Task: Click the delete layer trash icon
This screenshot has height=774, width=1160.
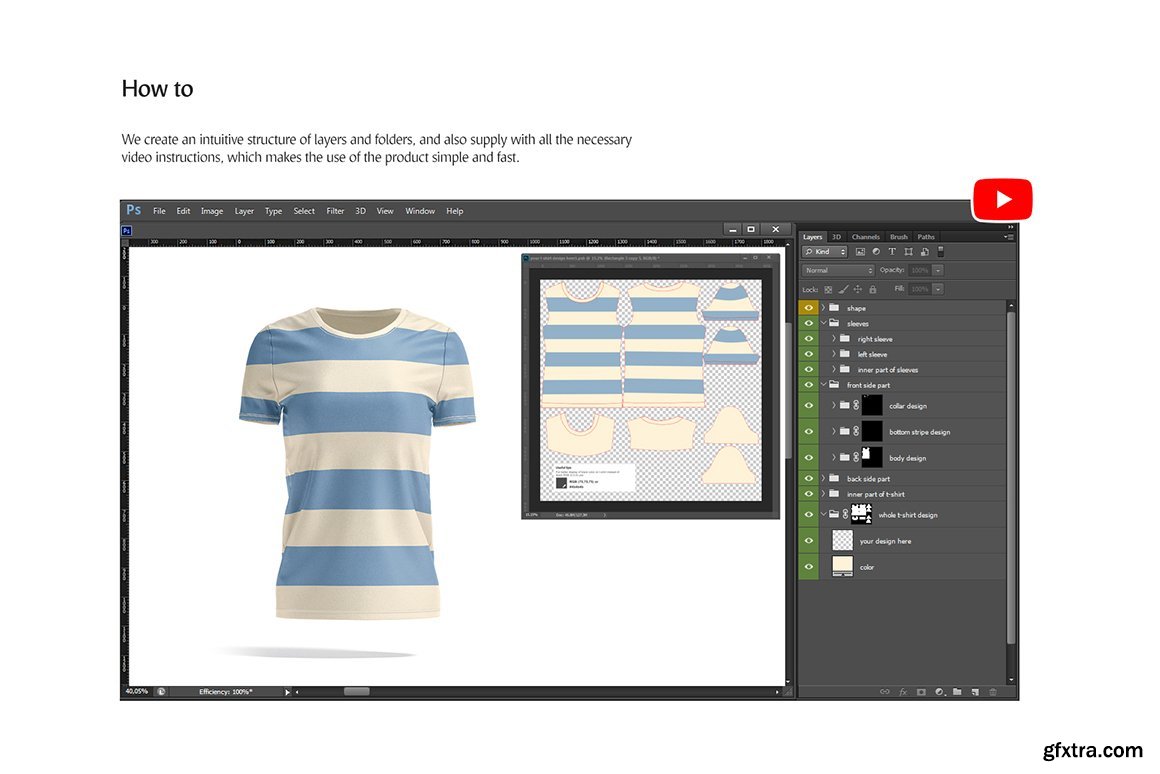Action: pos(992,691)
